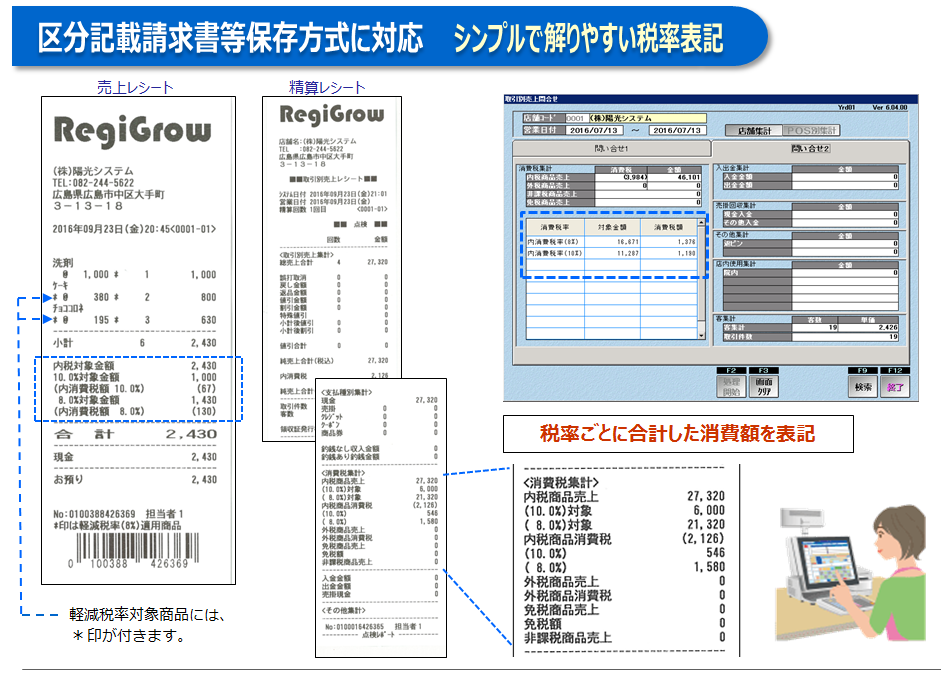This screenshot has height=675, width=941.
Task: Click the RegiGrow logo on the settlement receipt
Action: point(332,114)
